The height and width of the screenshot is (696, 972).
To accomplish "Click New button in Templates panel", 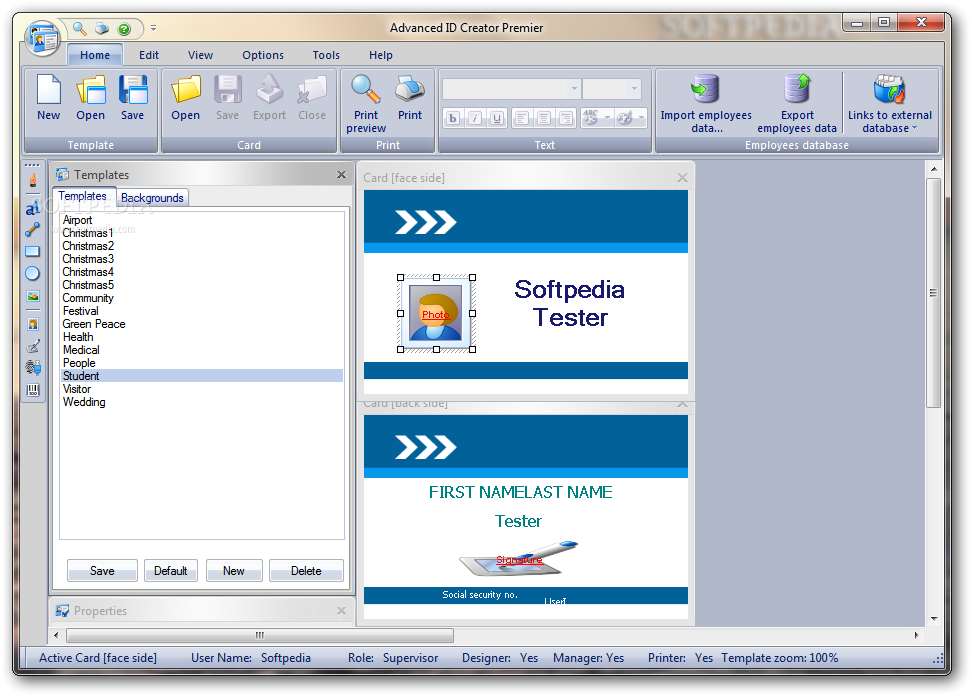I will tap(234, 571).
